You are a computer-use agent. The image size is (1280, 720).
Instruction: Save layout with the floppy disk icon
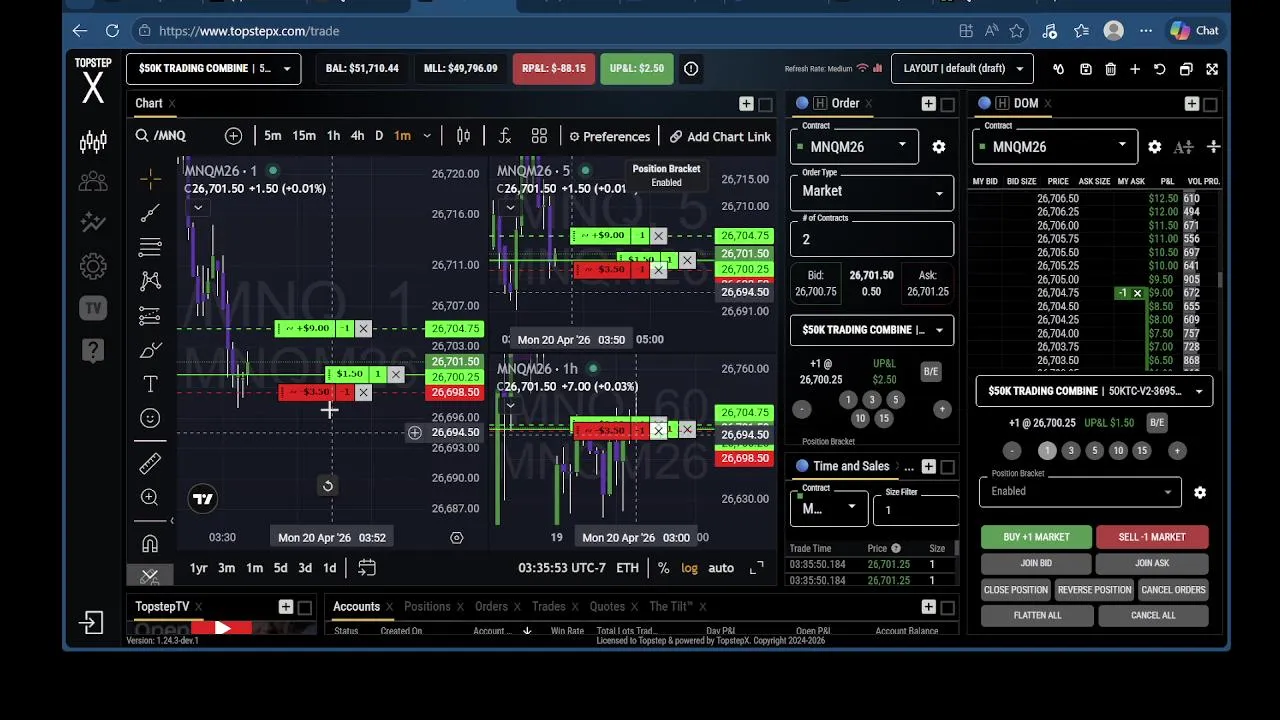1085,69
